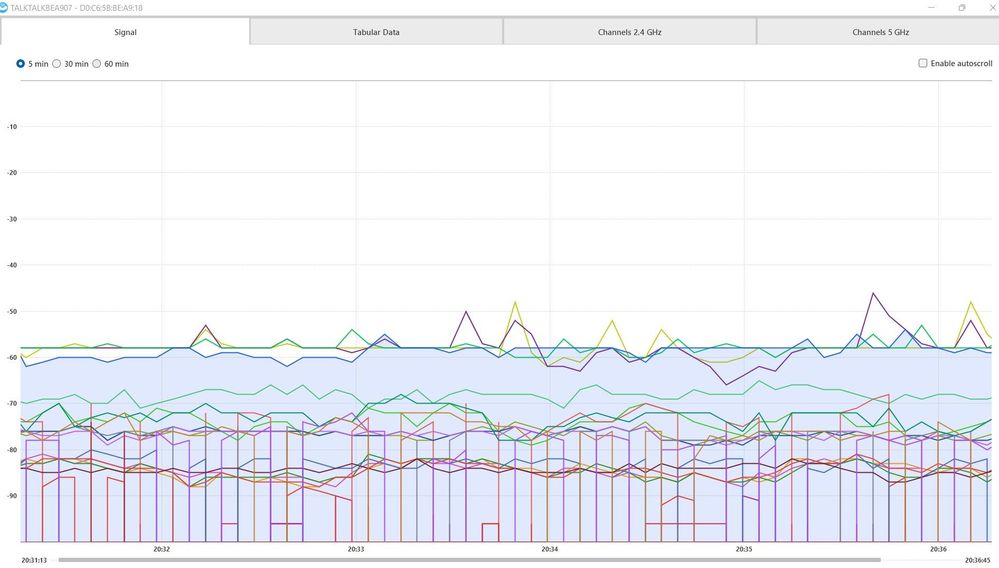Click empty scrollbar track right of thumb

(920, 560)
